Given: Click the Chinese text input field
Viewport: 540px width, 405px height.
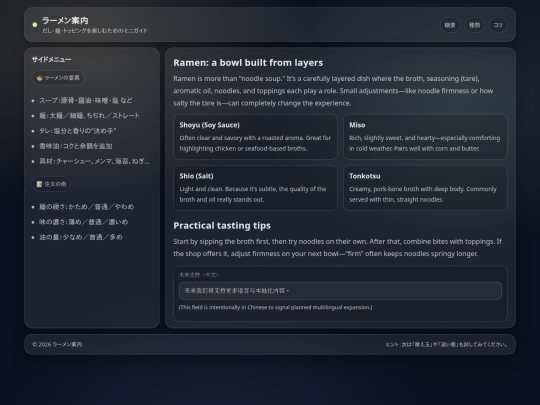Looking at the screenshot, I should 340,291.
